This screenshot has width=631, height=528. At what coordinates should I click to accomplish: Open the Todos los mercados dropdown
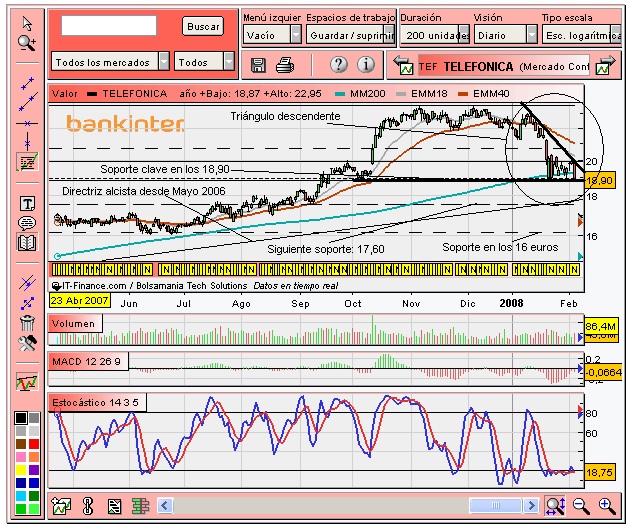click(x=110, y=62)
